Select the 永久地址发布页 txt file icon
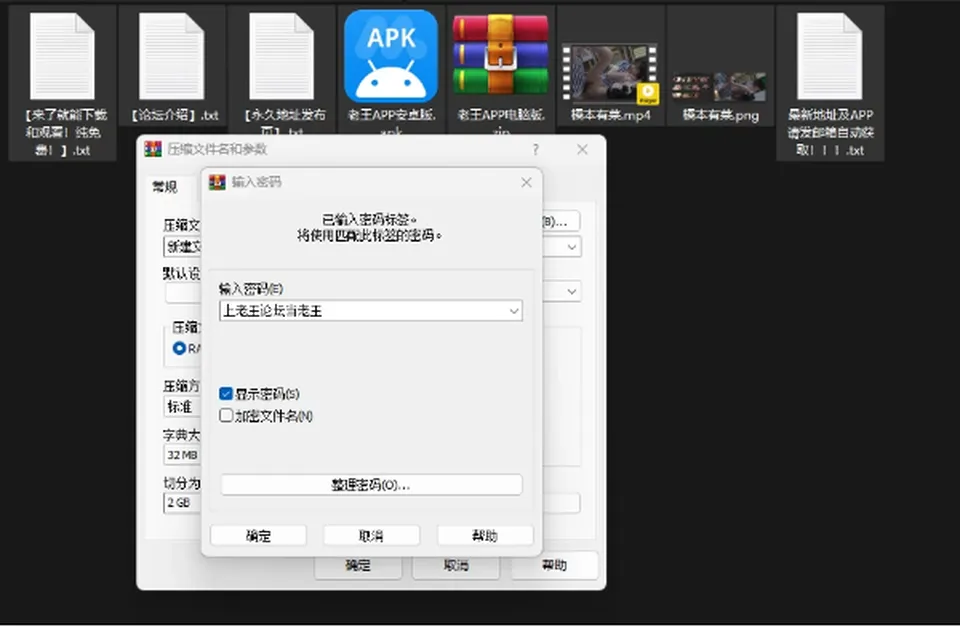960x627 pixels. point(282,56)
